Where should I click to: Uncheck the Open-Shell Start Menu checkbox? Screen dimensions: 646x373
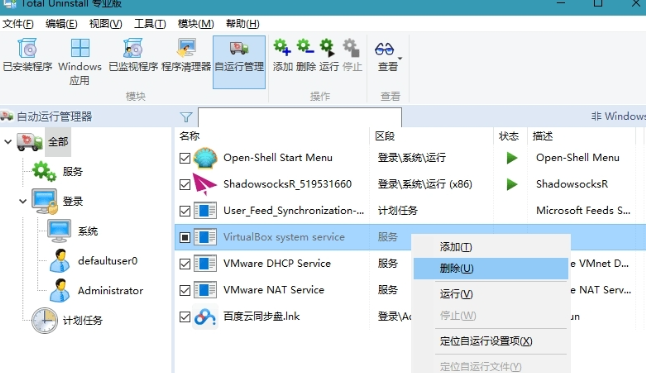point(185,158)
